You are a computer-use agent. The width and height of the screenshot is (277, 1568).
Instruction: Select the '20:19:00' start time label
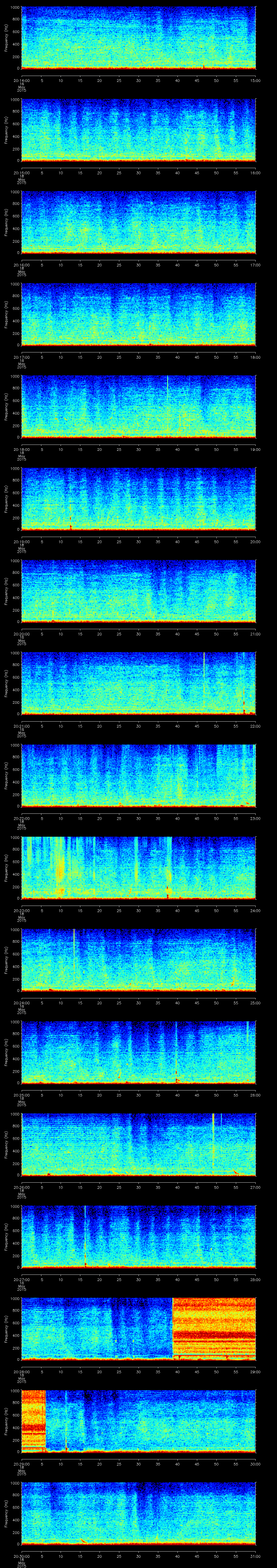coord(21,542)
